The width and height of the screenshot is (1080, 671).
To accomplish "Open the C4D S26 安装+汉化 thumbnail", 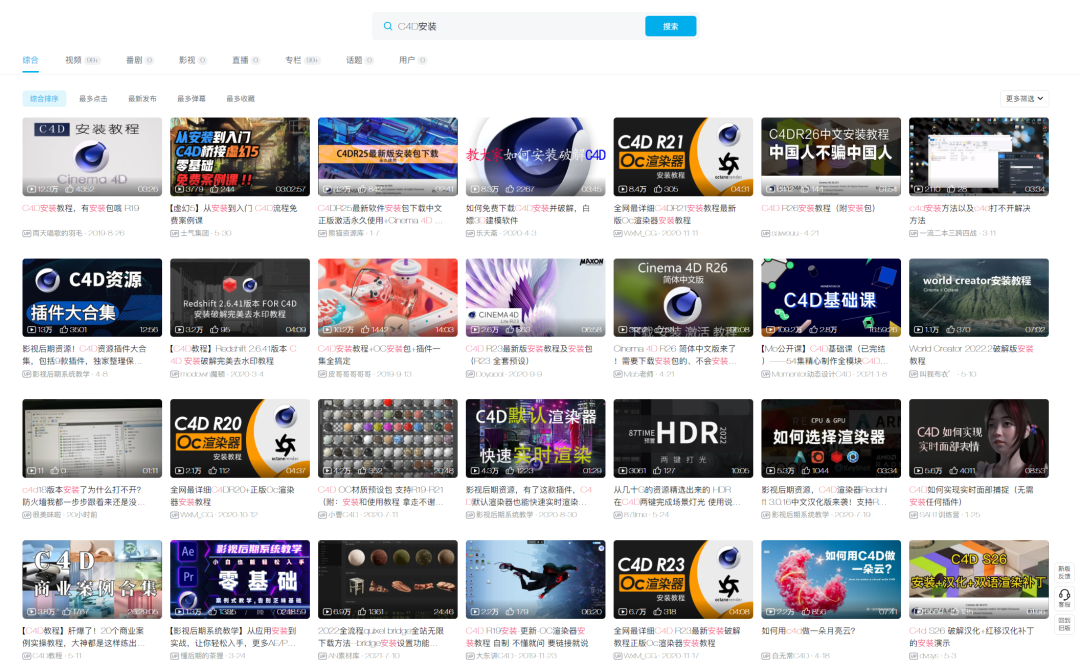I will 979,579.
